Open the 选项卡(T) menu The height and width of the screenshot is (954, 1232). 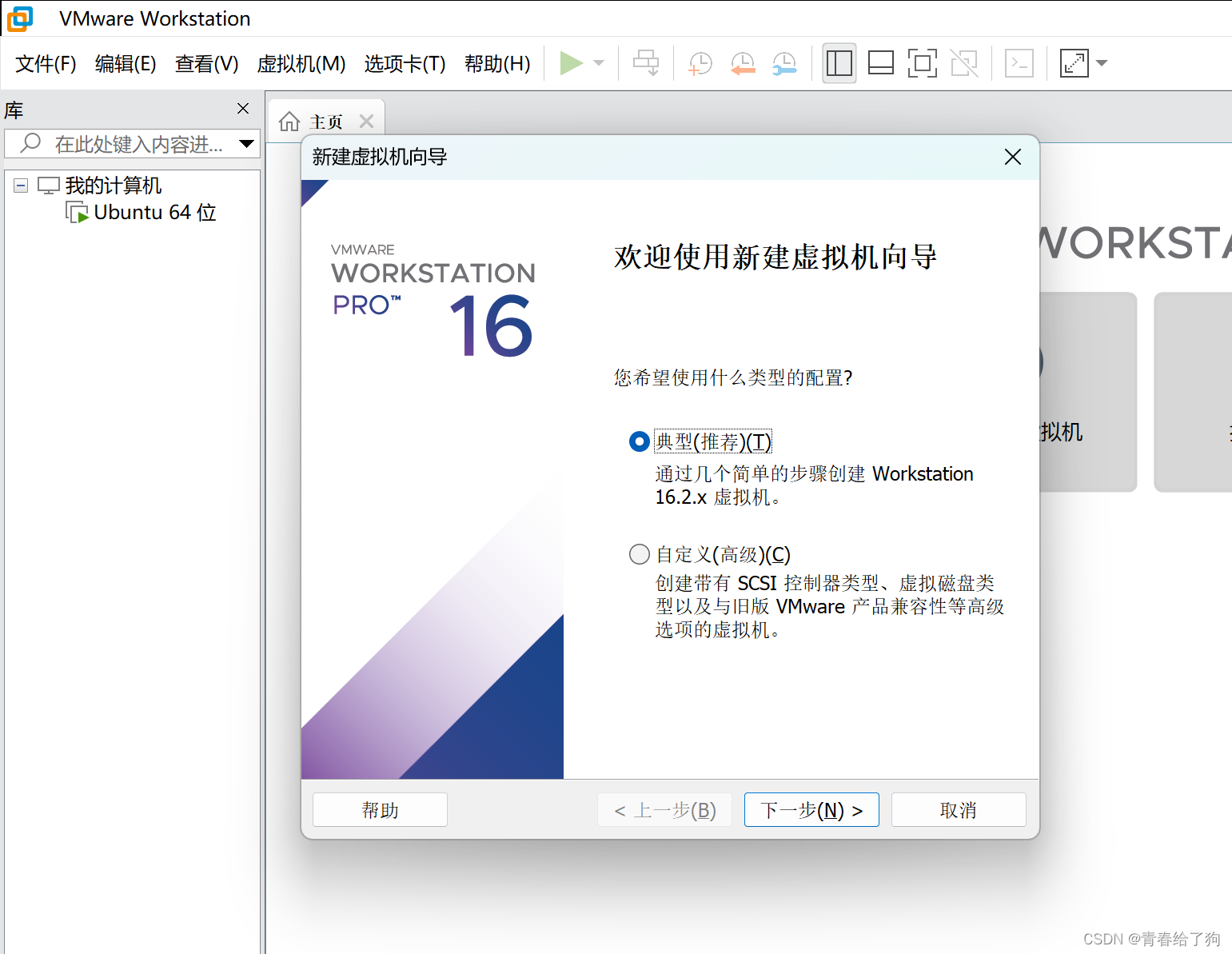pos(405,64)
